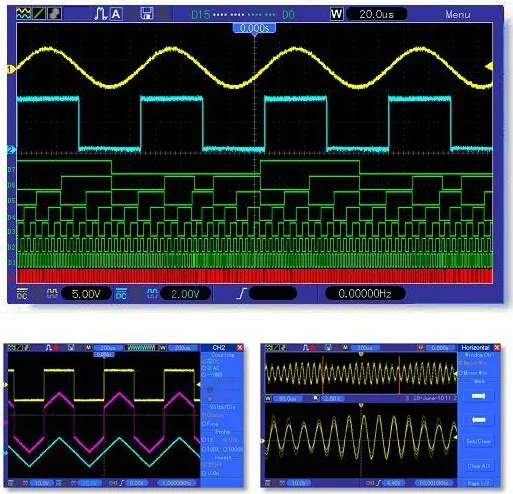Click the right arrow mark button
The width and height of the screenshot is (513, 494).
478,396
